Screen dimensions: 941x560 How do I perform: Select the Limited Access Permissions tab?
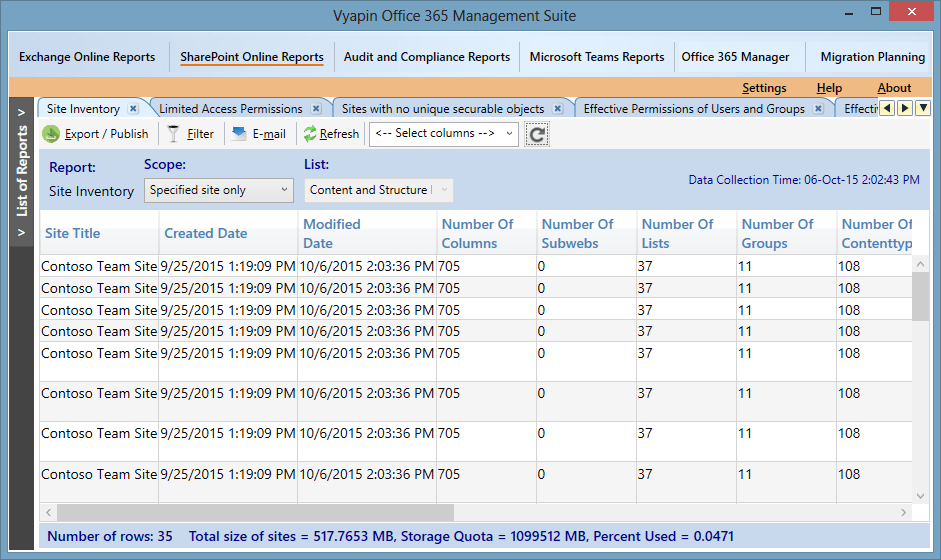tap(230, 109)
